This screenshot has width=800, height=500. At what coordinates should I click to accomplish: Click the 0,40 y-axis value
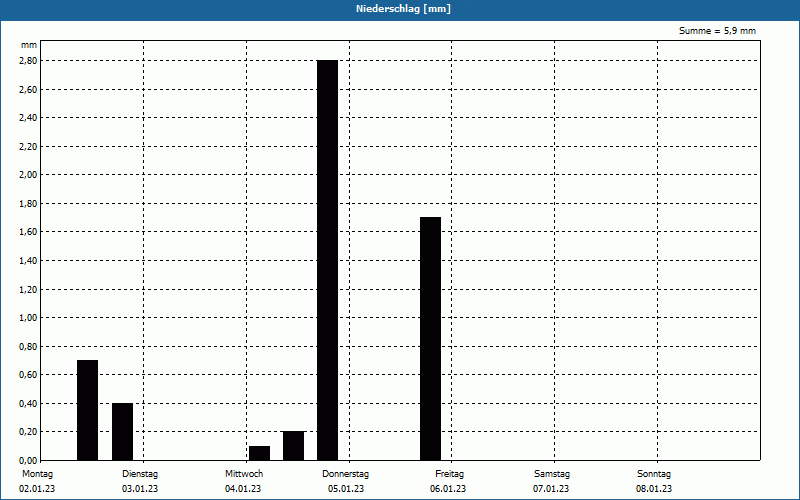point(29,404)
